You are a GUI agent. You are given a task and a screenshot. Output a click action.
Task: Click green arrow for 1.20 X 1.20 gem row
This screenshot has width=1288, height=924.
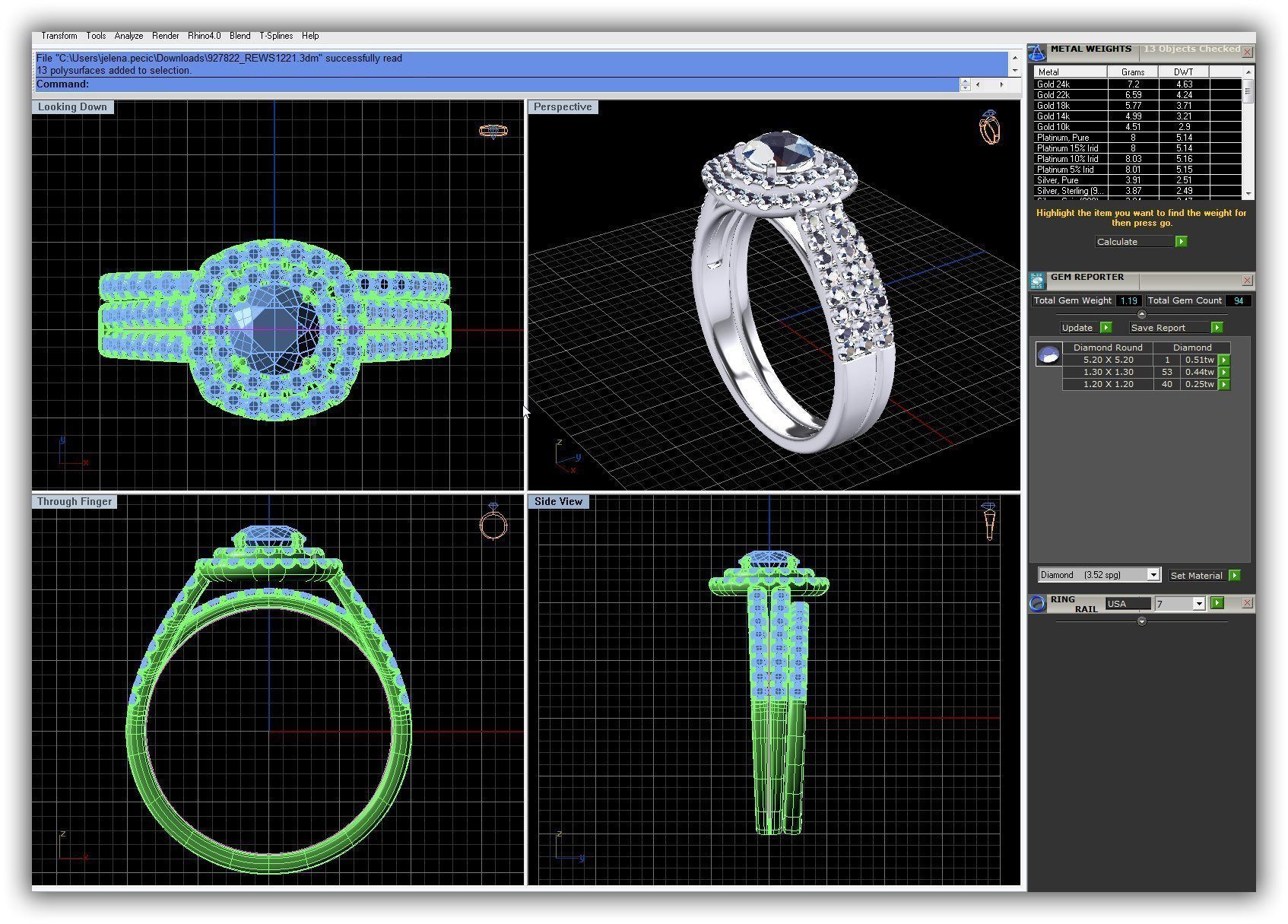click(x=1224, y=384)
